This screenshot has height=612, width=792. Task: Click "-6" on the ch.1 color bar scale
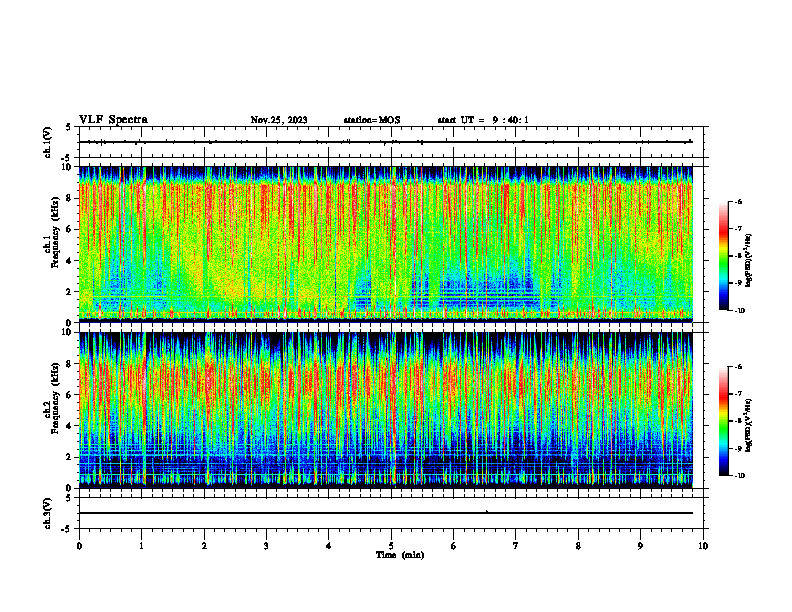(738, 201)
